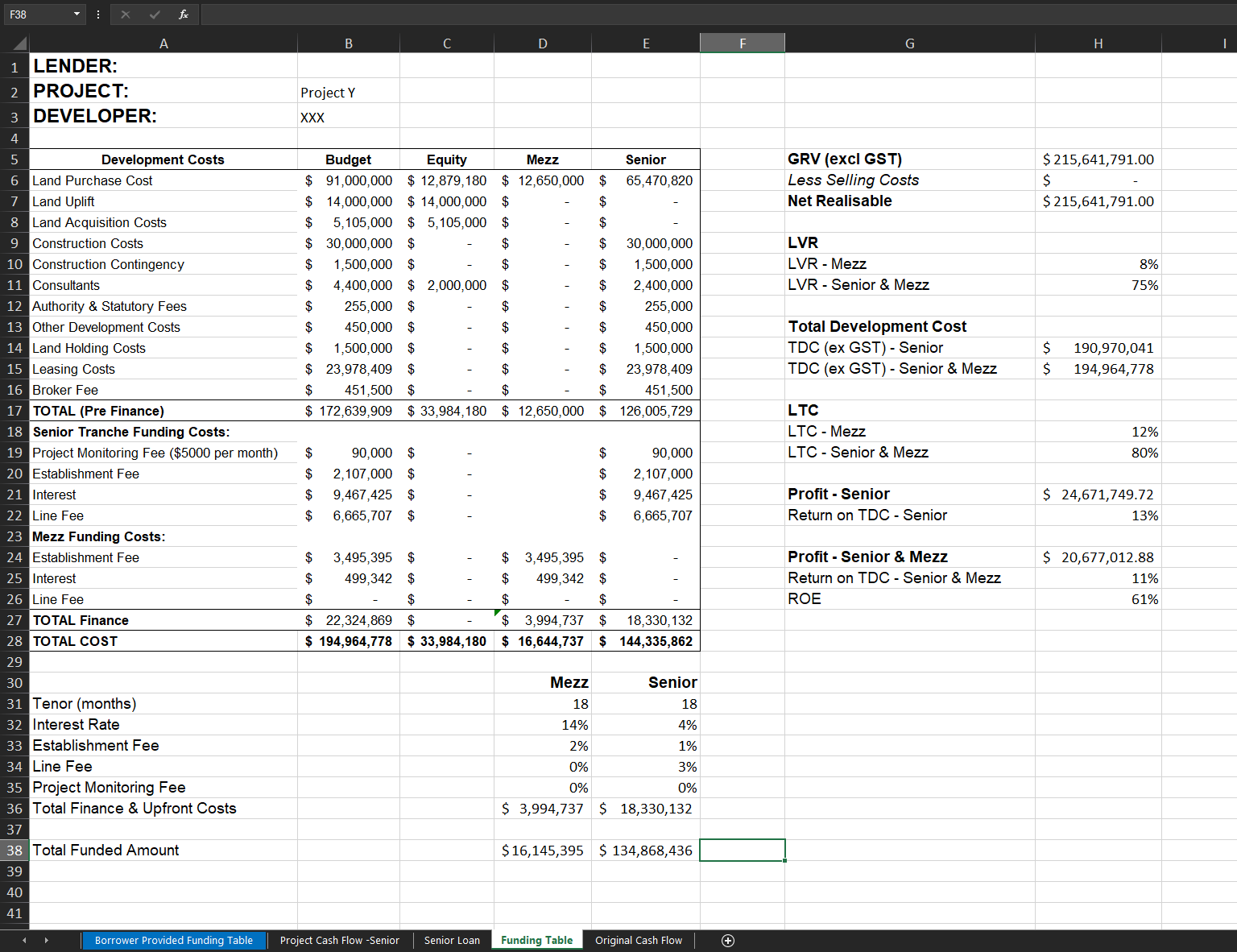Select TOTAL COST budget value 194,964,778
This screenshot has height=952, width=1237.
coord(349,641)
